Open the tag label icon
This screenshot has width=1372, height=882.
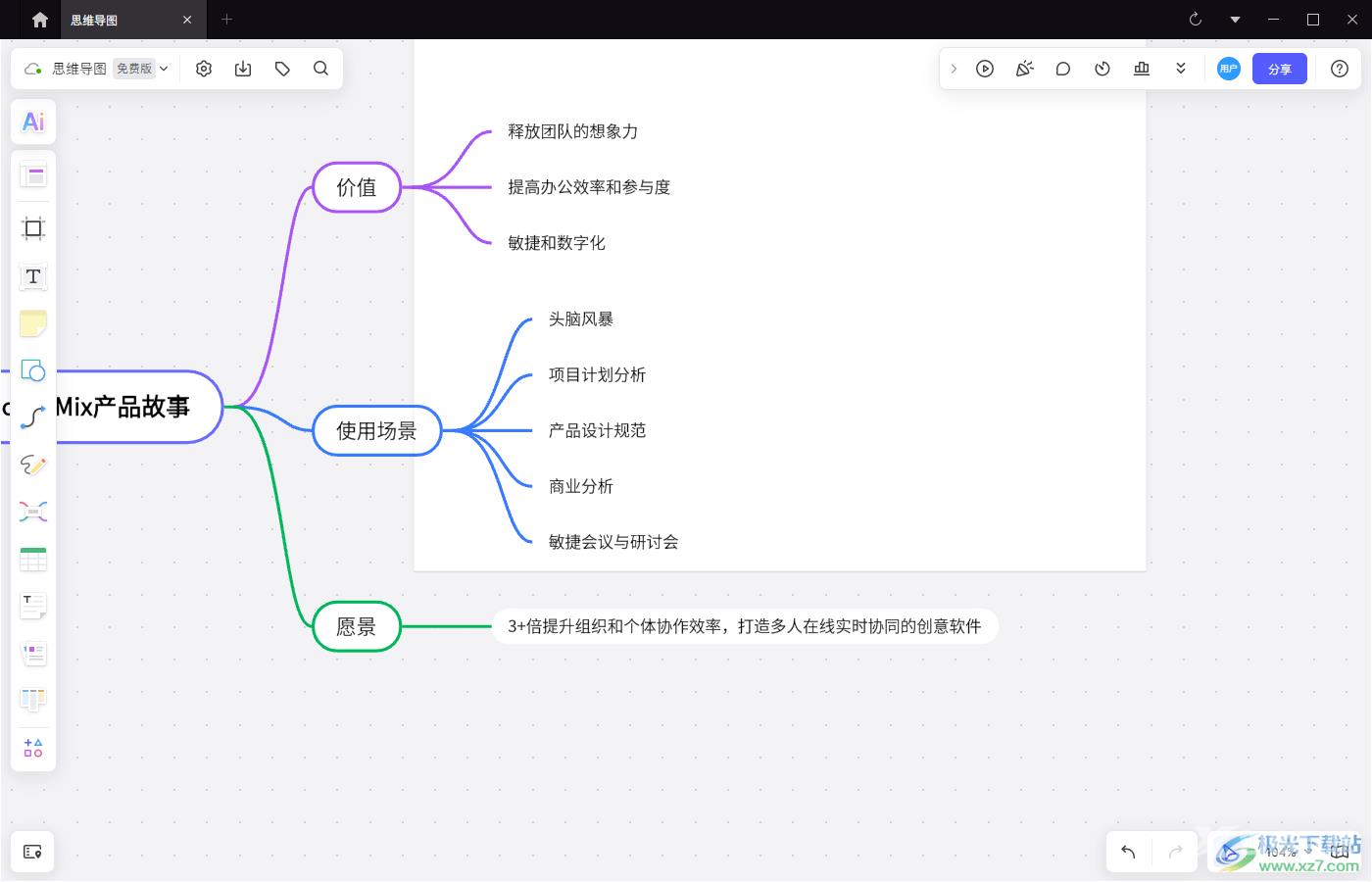tap(282, 69)
